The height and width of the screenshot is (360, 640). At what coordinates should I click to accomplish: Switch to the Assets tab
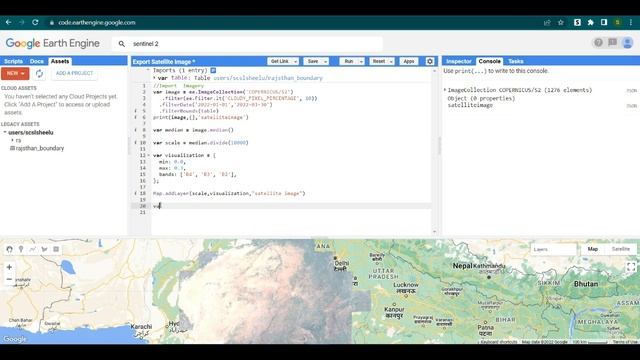(60, 61)
